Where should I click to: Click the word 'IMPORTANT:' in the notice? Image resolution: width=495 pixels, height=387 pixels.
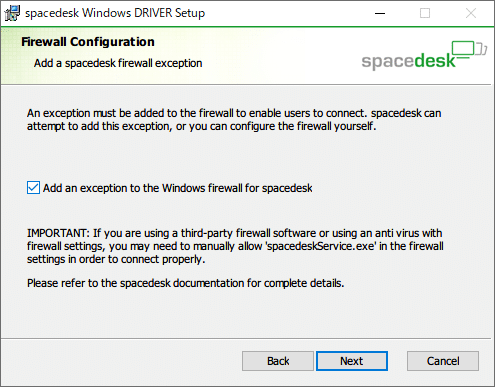[58, 233]
